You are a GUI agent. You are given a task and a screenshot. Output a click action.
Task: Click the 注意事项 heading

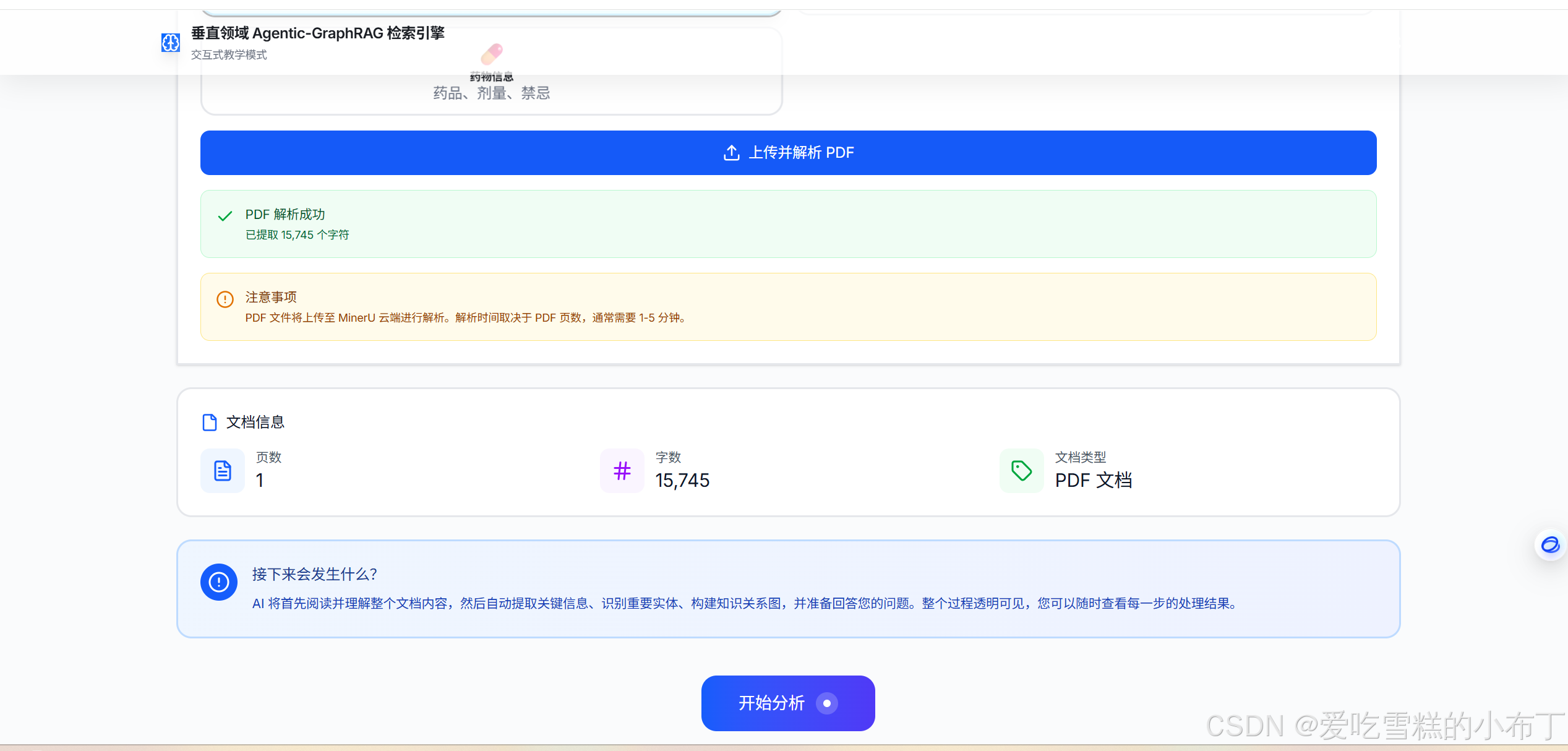[x=271, y=298]
